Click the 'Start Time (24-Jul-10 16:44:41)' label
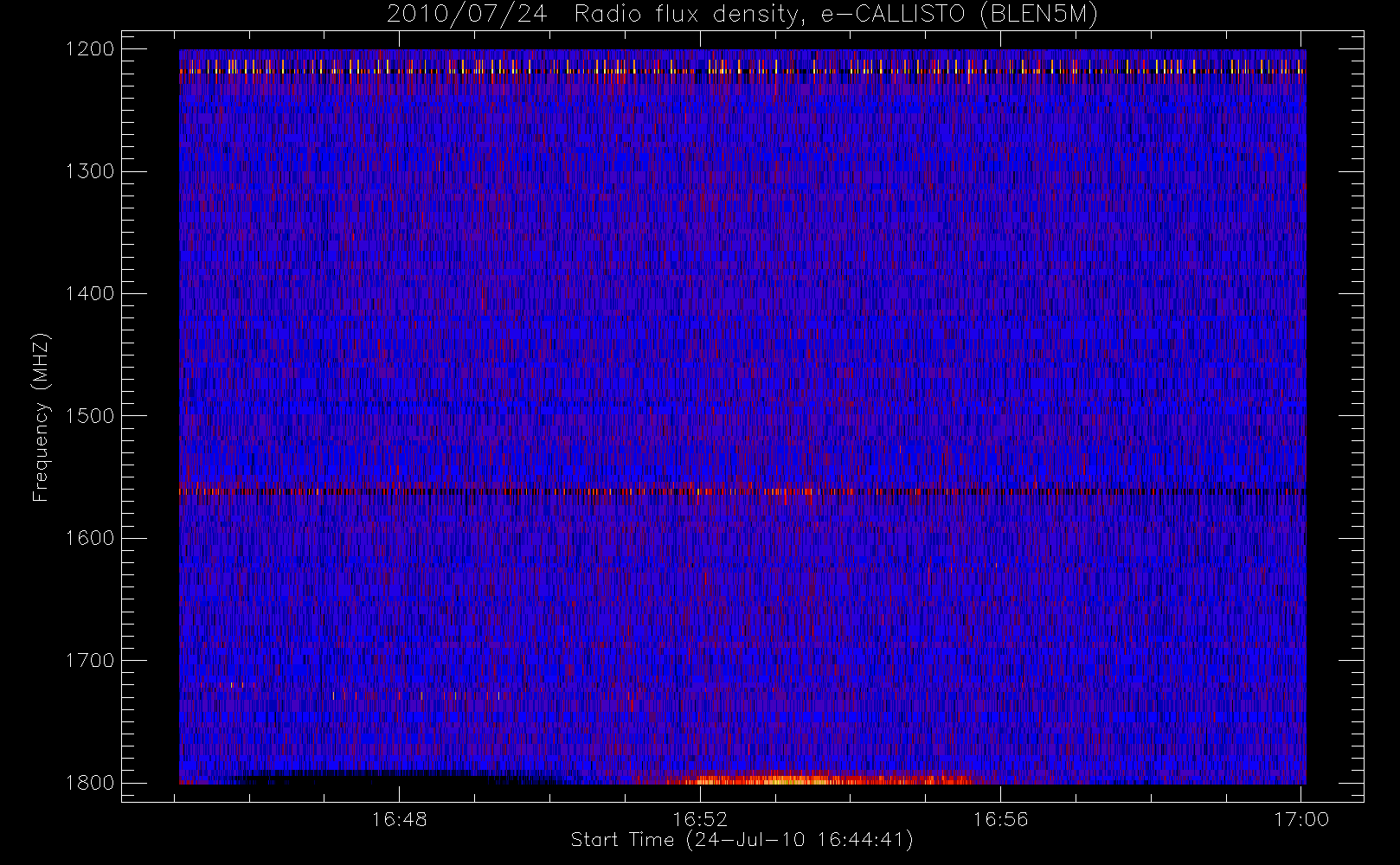The width and height of the screenshot is (1400, 865). pos(742,840)
